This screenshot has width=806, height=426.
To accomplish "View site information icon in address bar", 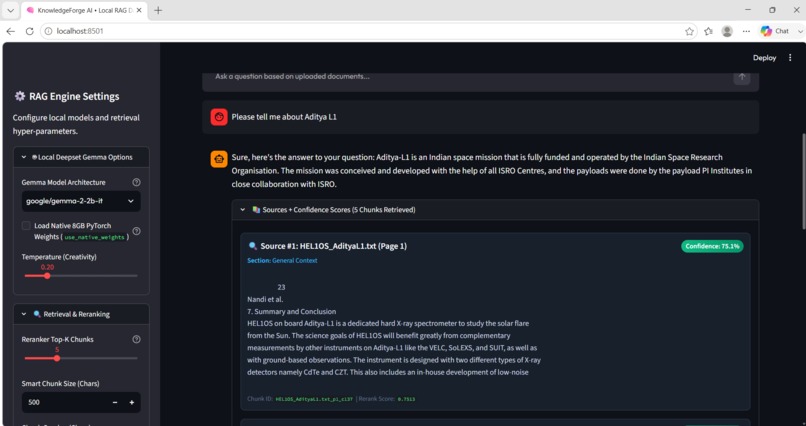I will pyautogui.click(x=48, y=31).
